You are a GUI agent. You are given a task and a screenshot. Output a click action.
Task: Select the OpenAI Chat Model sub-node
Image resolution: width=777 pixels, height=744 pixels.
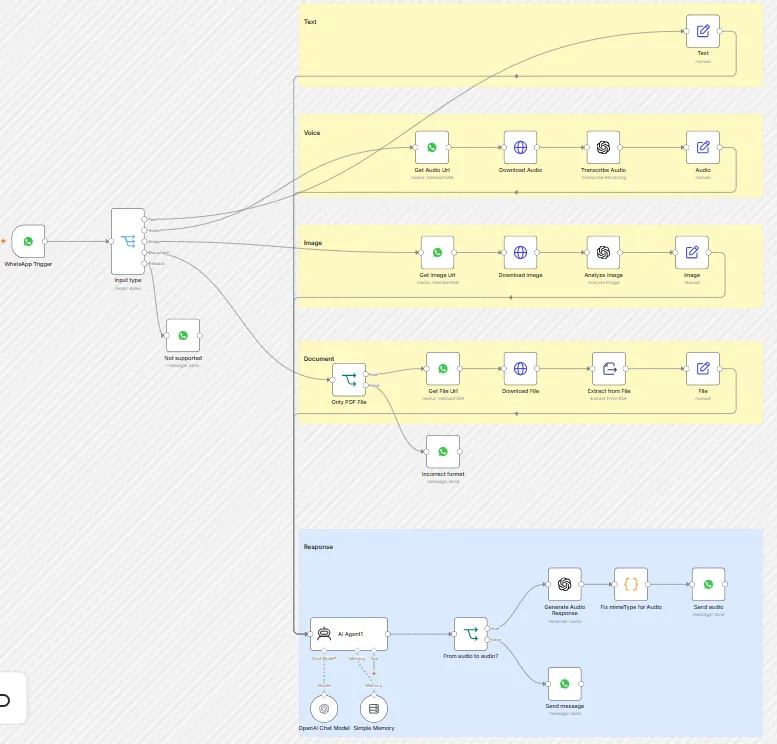(324, 709)
